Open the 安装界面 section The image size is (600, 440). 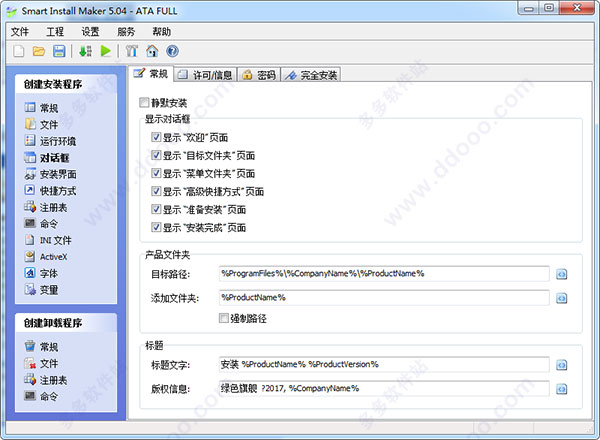[51, 174]
